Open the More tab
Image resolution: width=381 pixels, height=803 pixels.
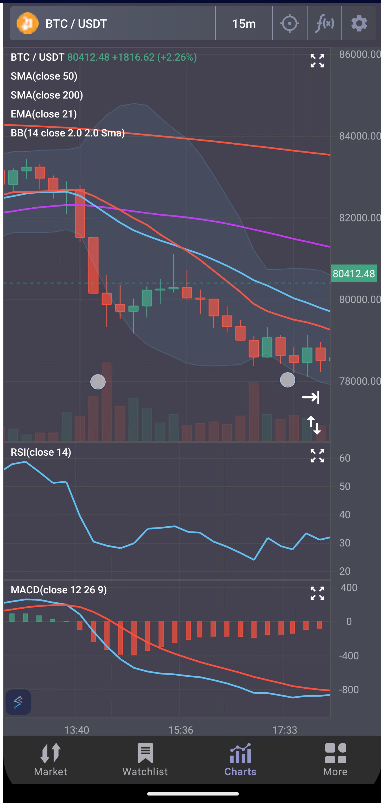335,760
